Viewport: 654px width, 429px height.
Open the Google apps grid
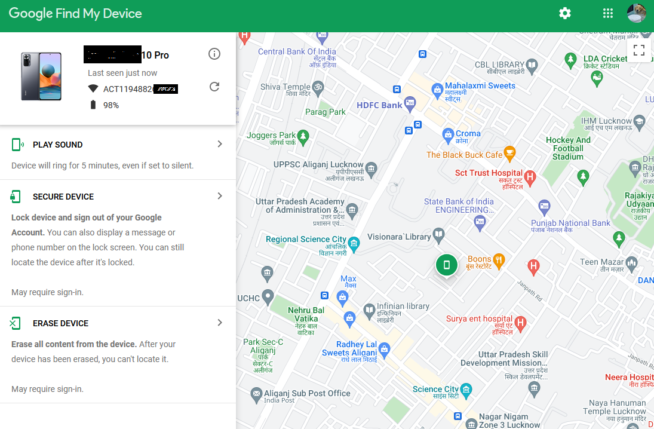(x=608, y=13)
